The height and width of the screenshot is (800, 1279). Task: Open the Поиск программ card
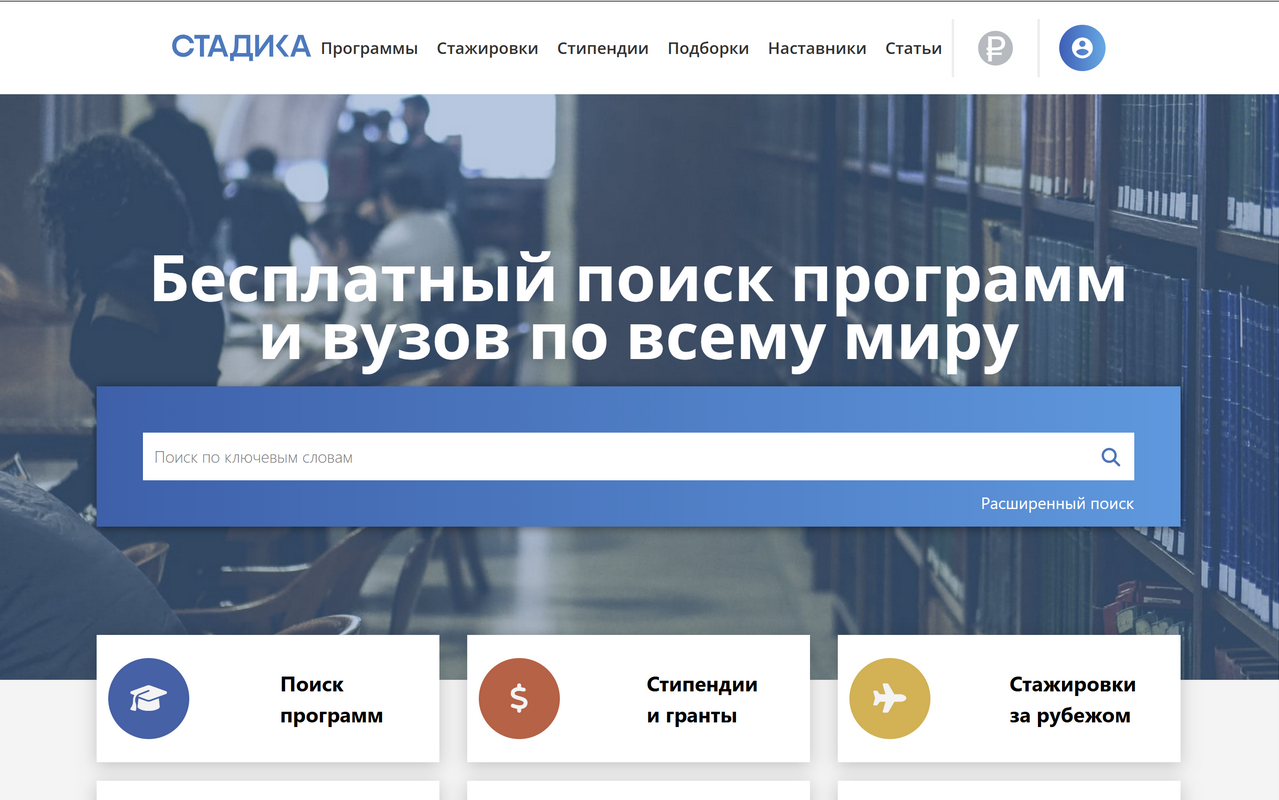(x=268, y=698)
